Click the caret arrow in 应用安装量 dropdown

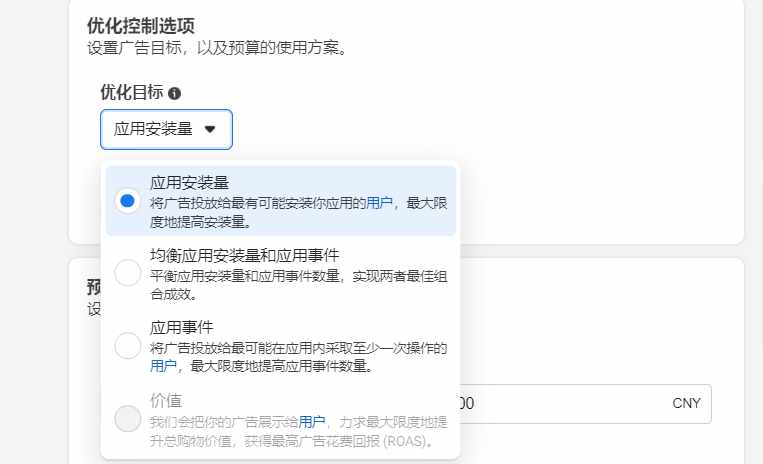tap(210, 129)
